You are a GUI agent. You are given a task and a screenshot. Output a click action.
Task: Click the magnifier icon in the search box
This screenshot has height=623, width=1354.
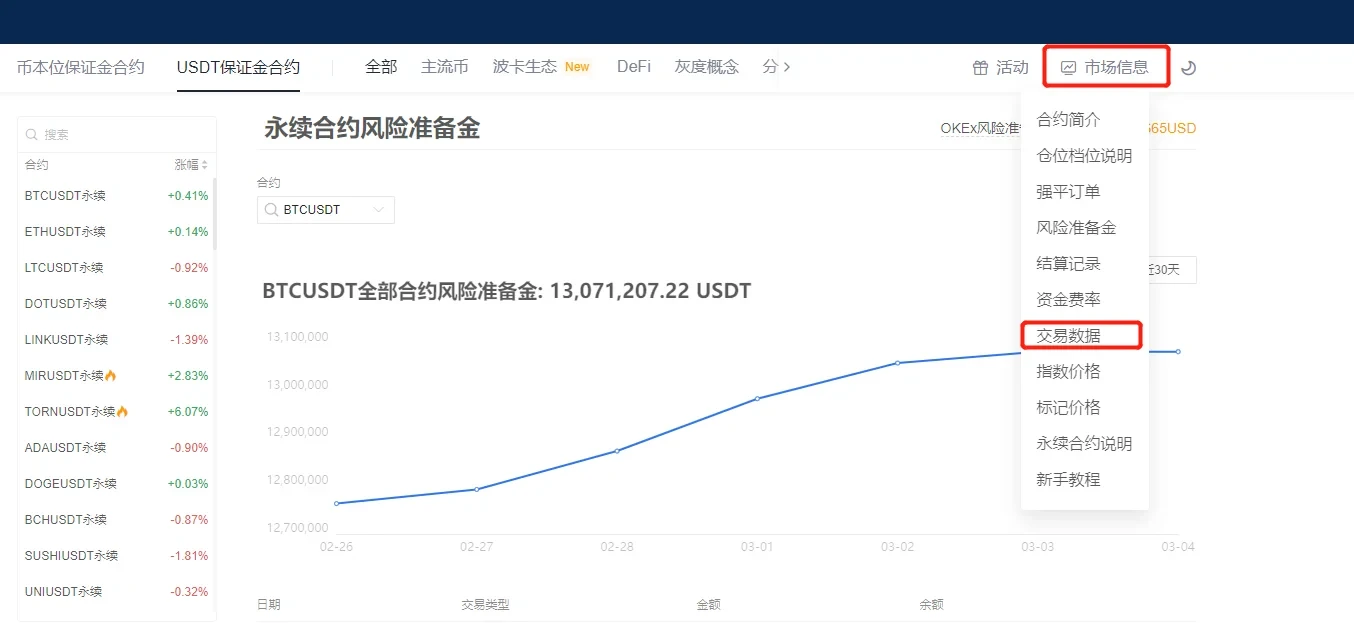pyautogui.click(x=32, y=135)
